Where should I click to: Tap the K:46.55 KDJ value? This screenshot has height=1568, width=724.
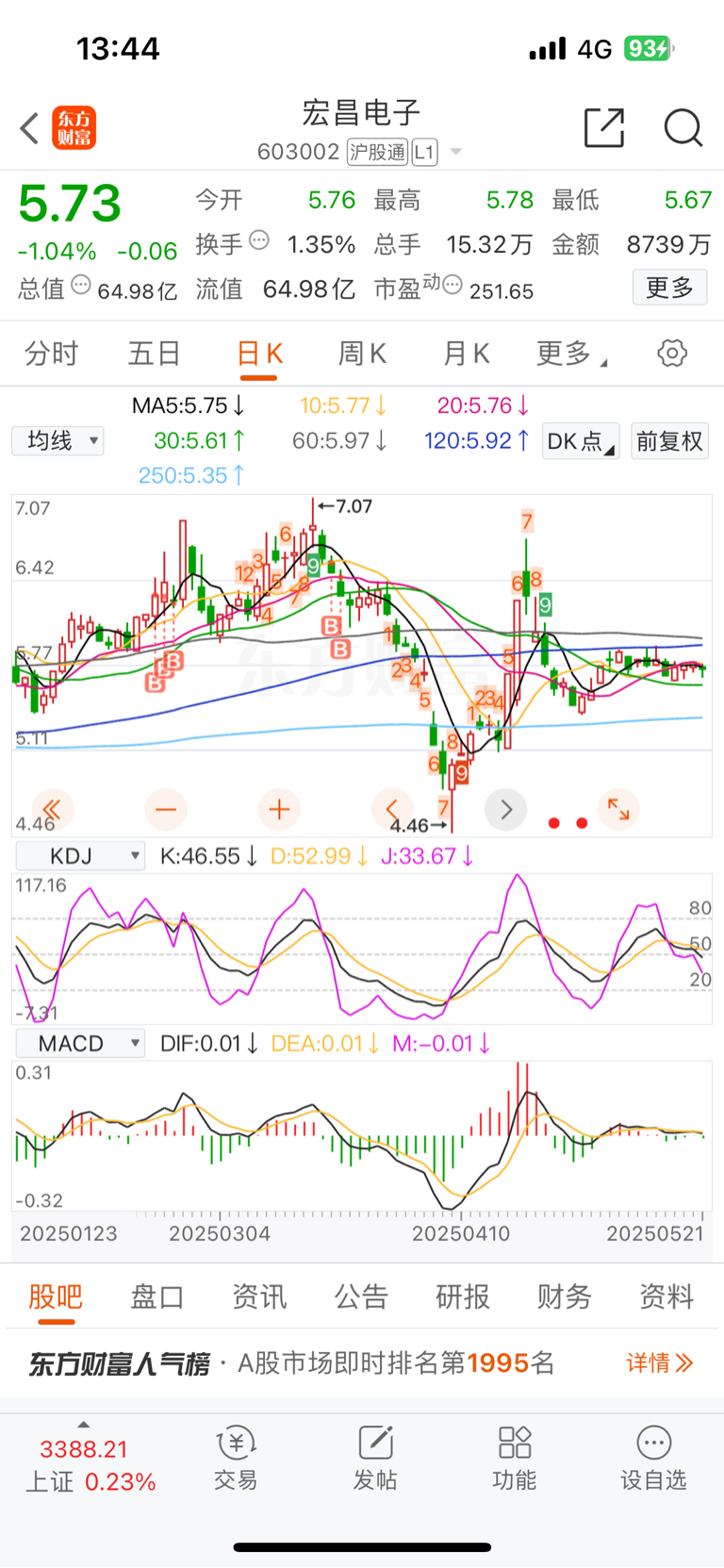(x=208, y=856)
